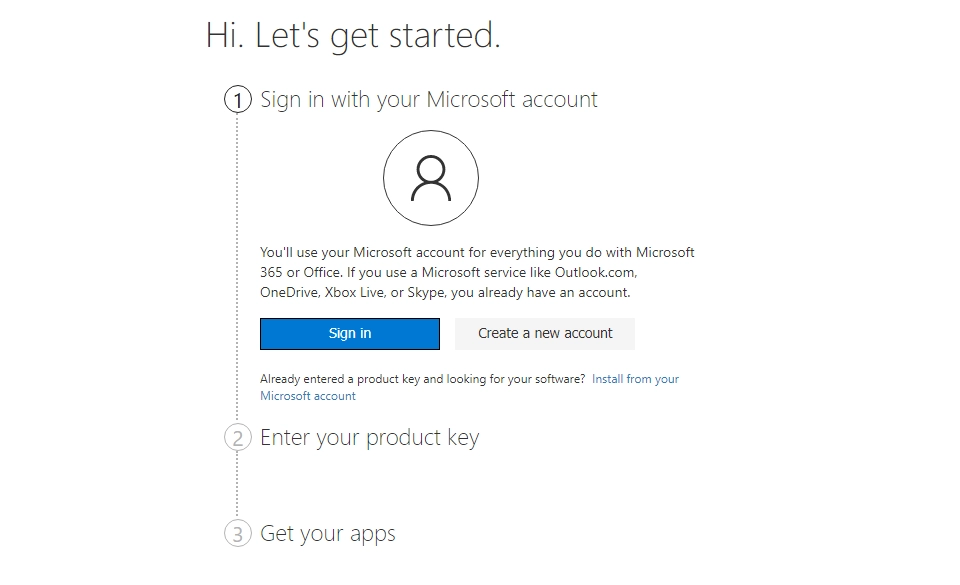
Task: Click the paragraph describing Microsoft account use
Action: (477, 272)
